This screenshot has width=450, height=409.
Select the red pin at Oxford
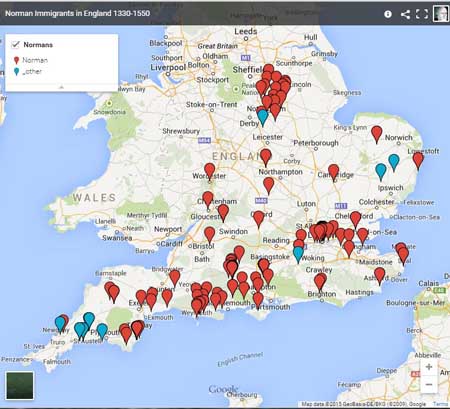click(258, 219)
